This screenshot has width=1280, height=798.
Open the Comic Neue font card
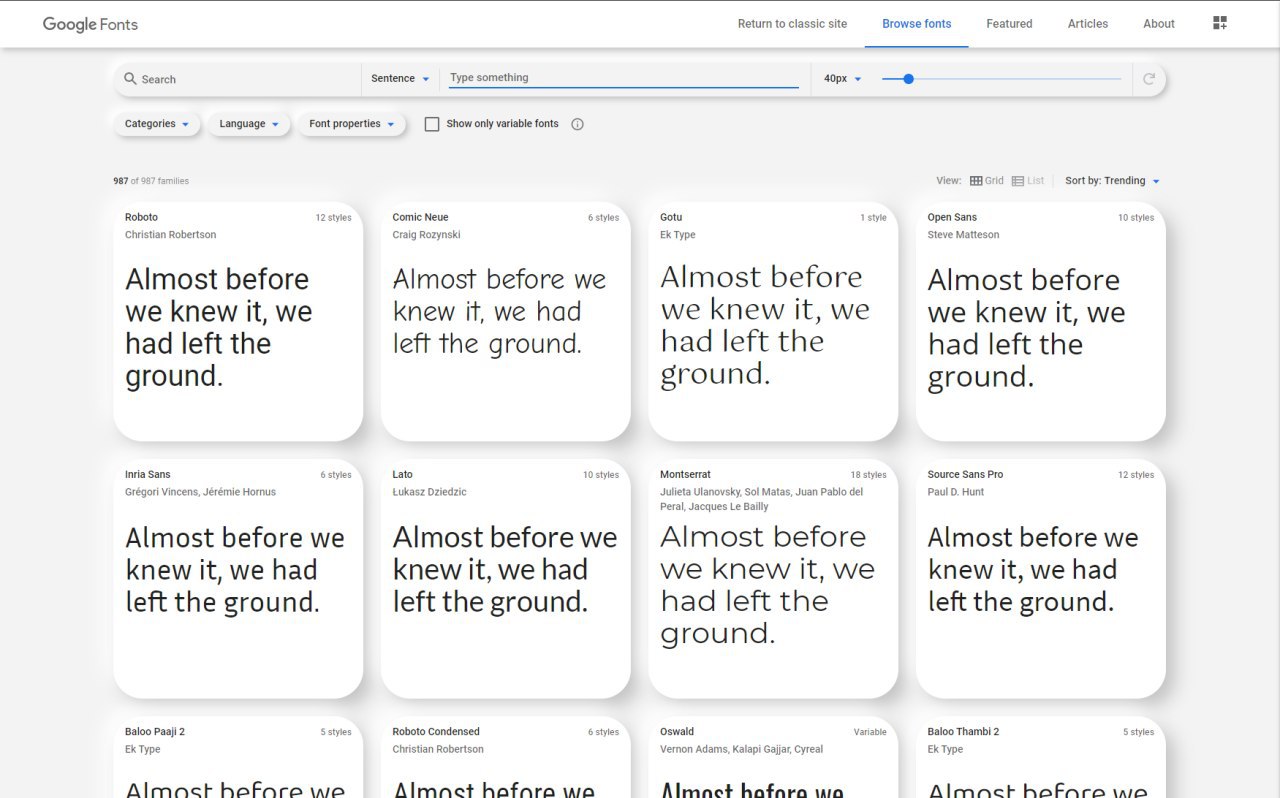tap(506, 321)
